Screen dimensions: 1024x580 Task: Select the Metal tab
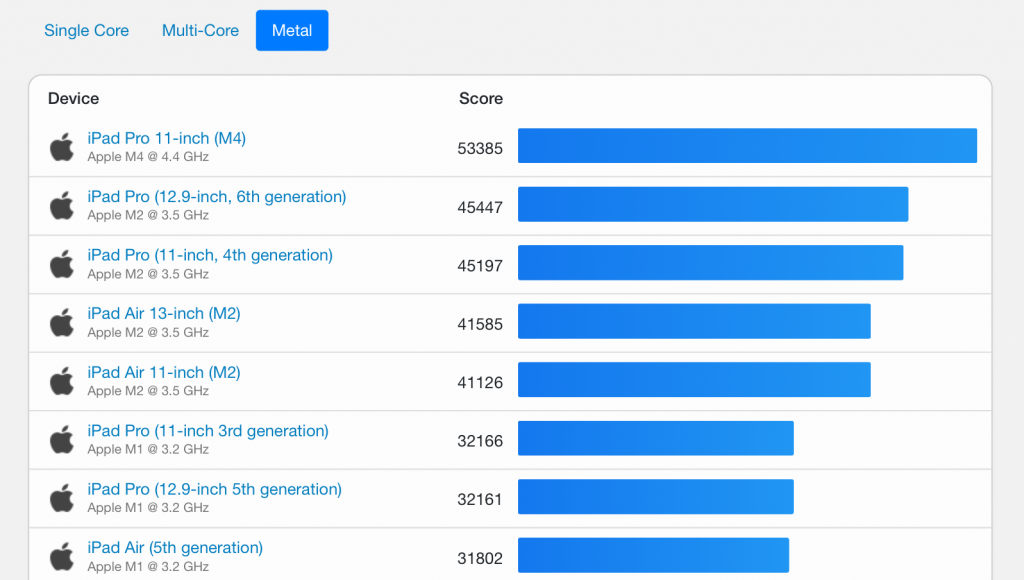click(x=292, y=30)
